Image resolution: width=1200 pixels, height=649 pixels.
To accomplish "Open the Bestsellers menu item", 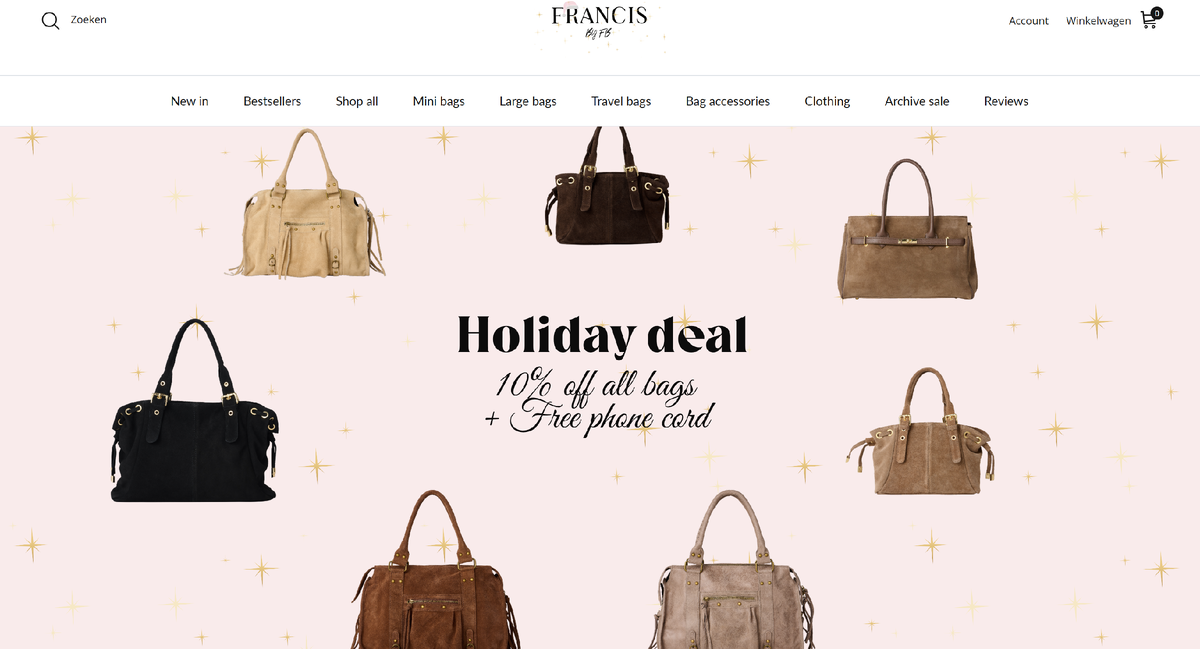I will point(272,101).
